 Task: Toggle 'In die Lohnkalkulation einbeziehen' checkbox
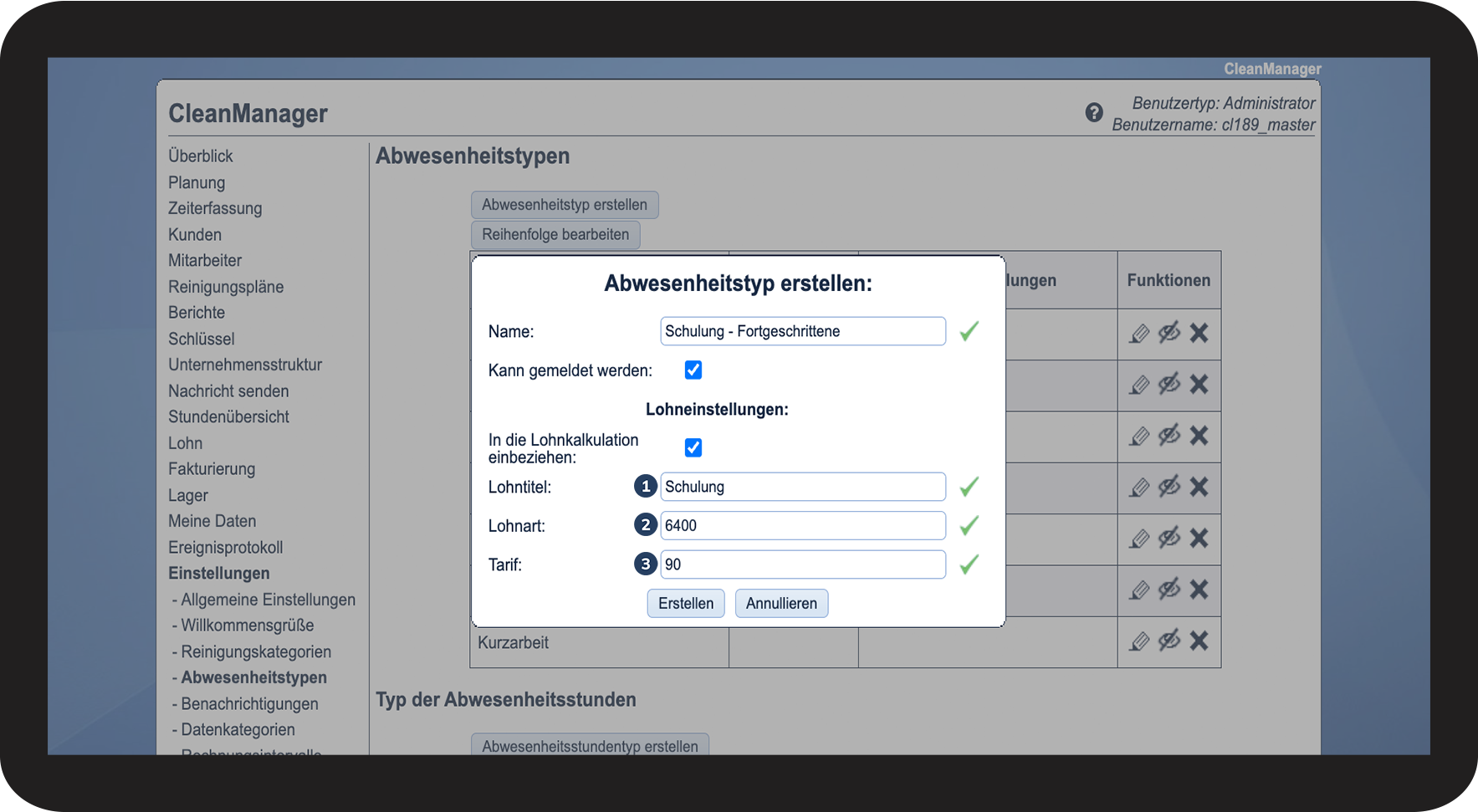pos(693,447)
